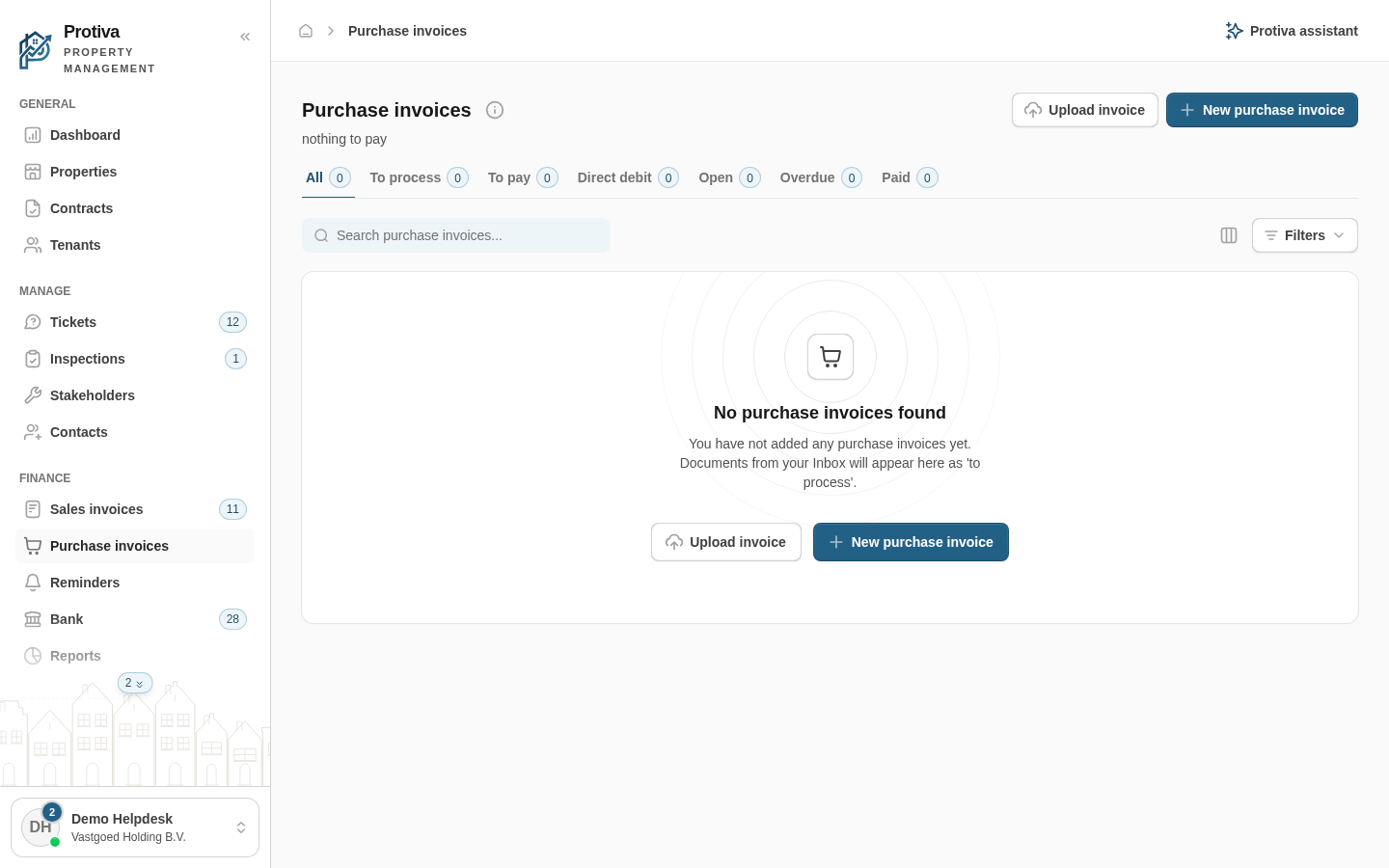1389x868 pixels.
Task: Open Sales invoices
Action: pyautogui.click(x=135, y=509)
